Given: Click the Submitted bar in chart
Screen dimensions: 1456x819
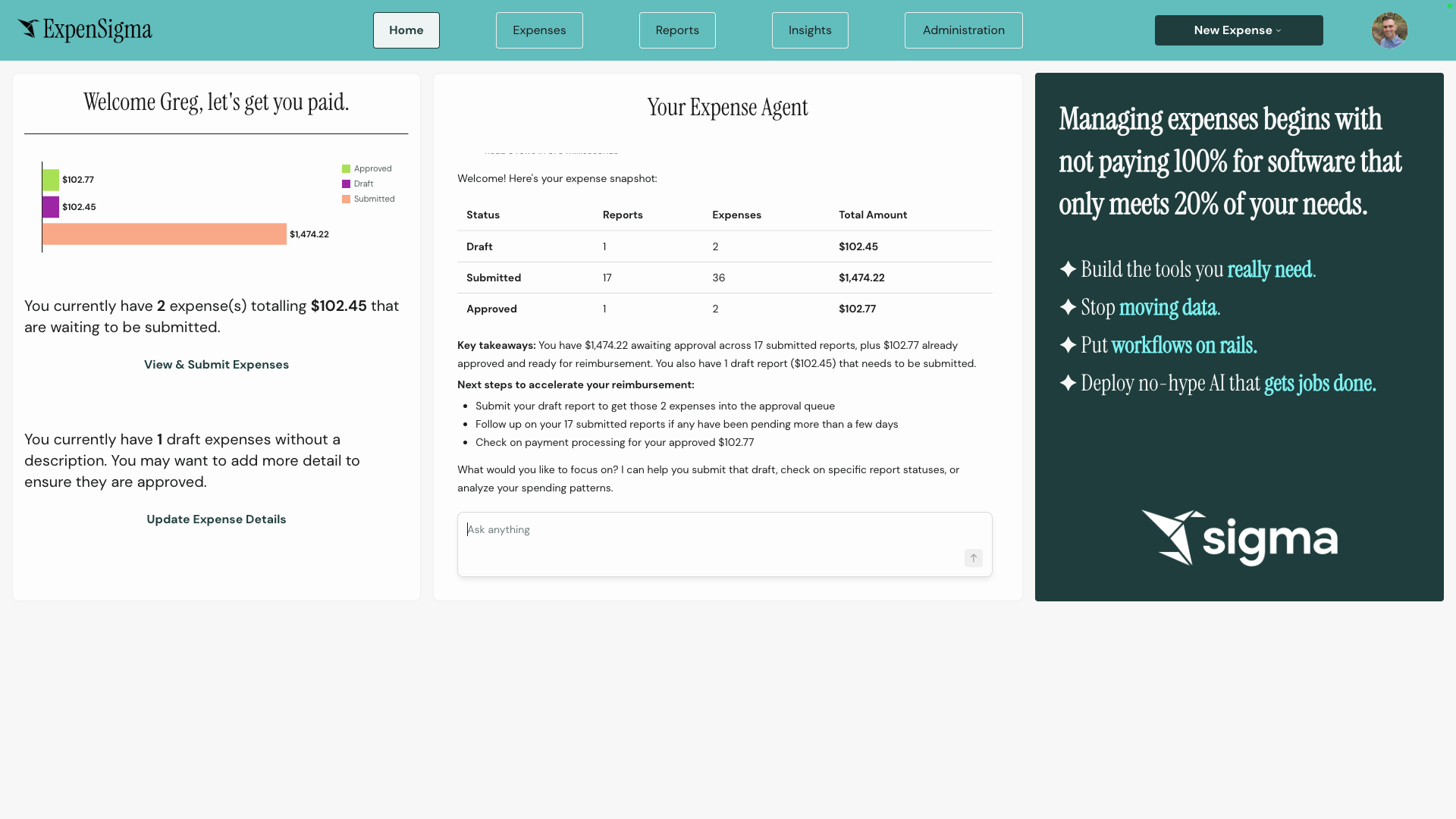Looking at the screenshot, I should pos(165,234).
